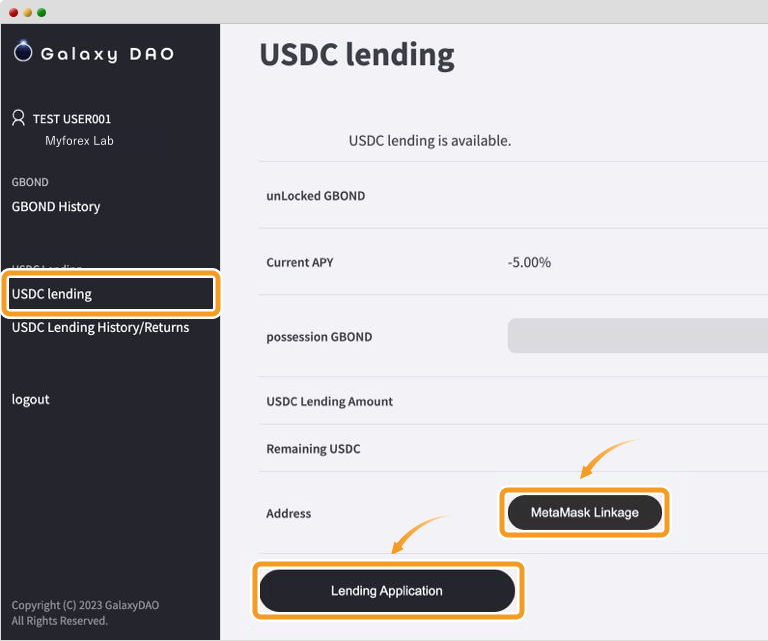This screenshot has height=641, width=768.
Task: Click the Current APY -5.00% value
Action: [x=529, y=262]
